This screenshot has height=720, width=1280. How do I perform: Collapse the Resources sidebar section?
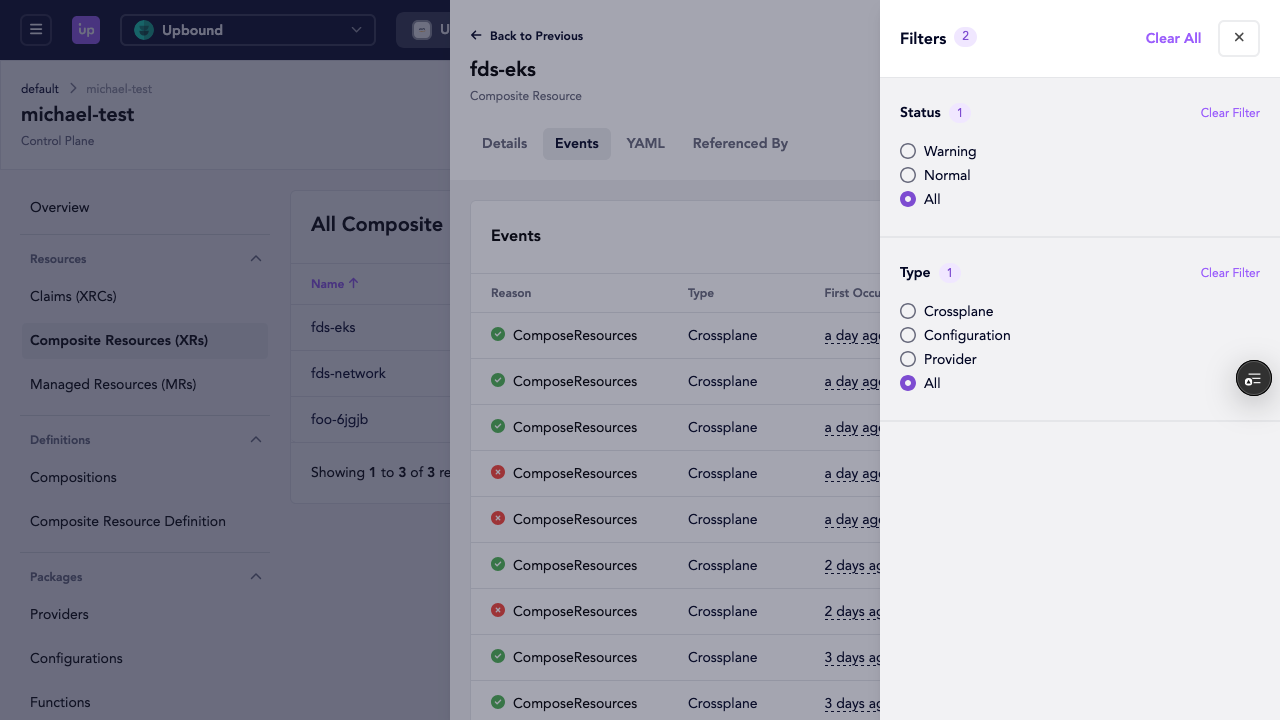[256, 259]
